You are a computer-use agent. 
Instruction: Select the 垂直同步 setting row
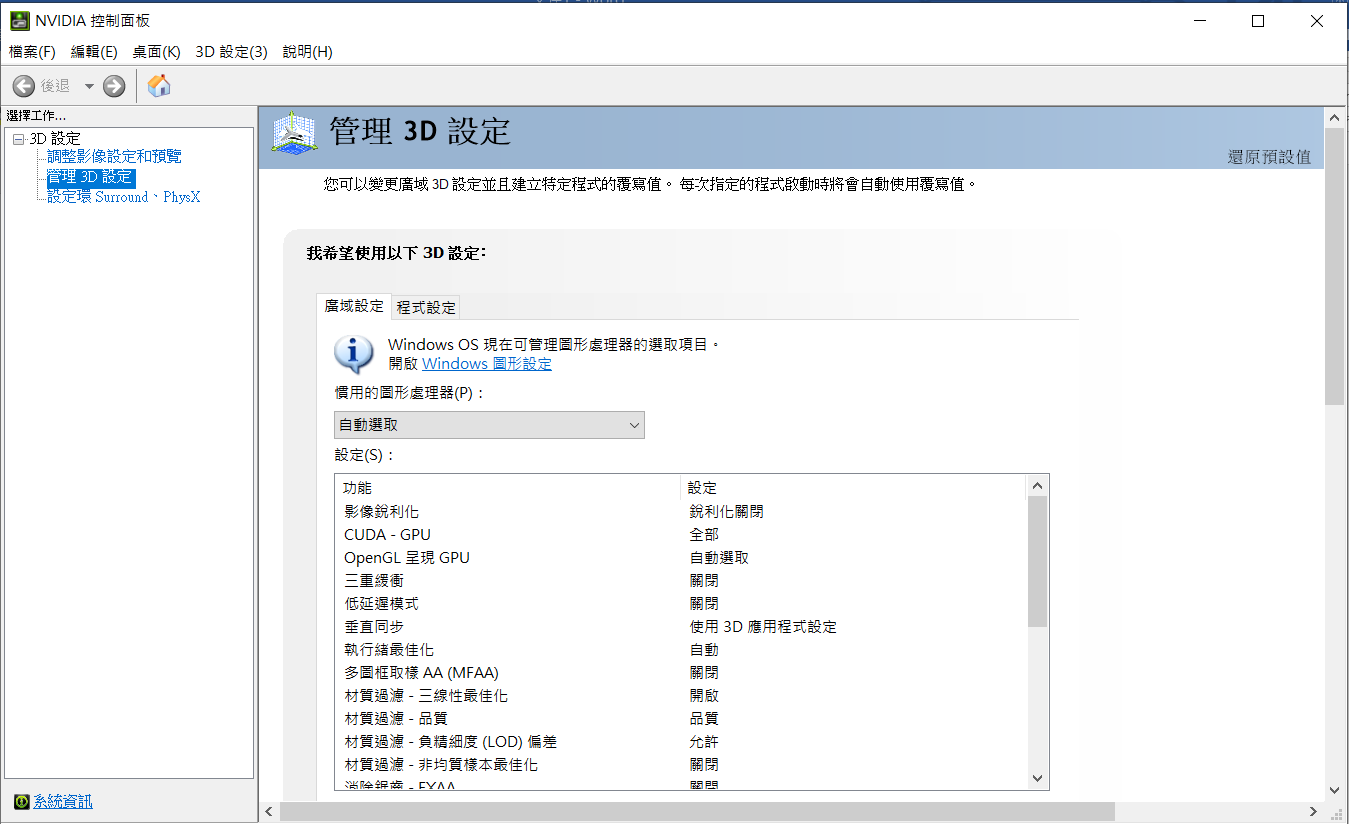tap(374, 627)
